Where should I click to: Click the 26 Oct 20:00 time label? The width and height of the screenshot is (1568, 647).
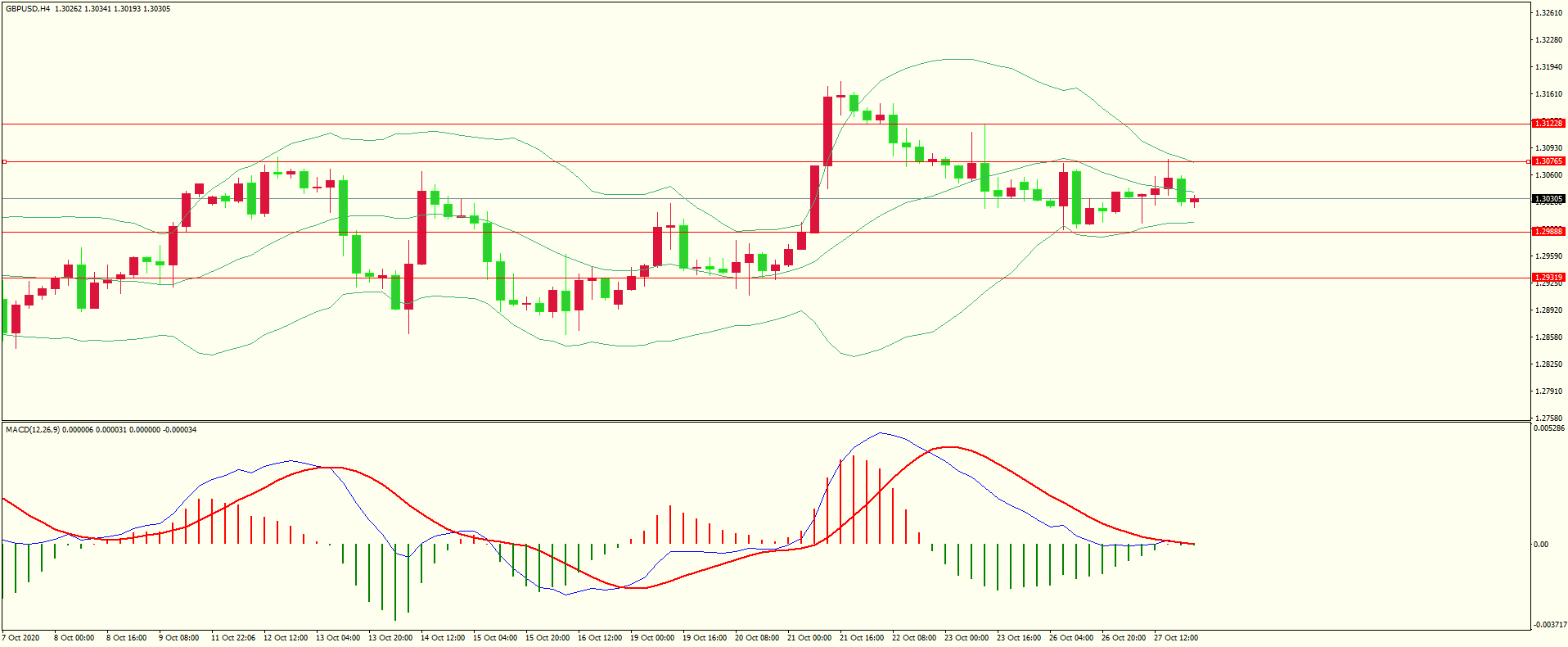(1124, 638)
